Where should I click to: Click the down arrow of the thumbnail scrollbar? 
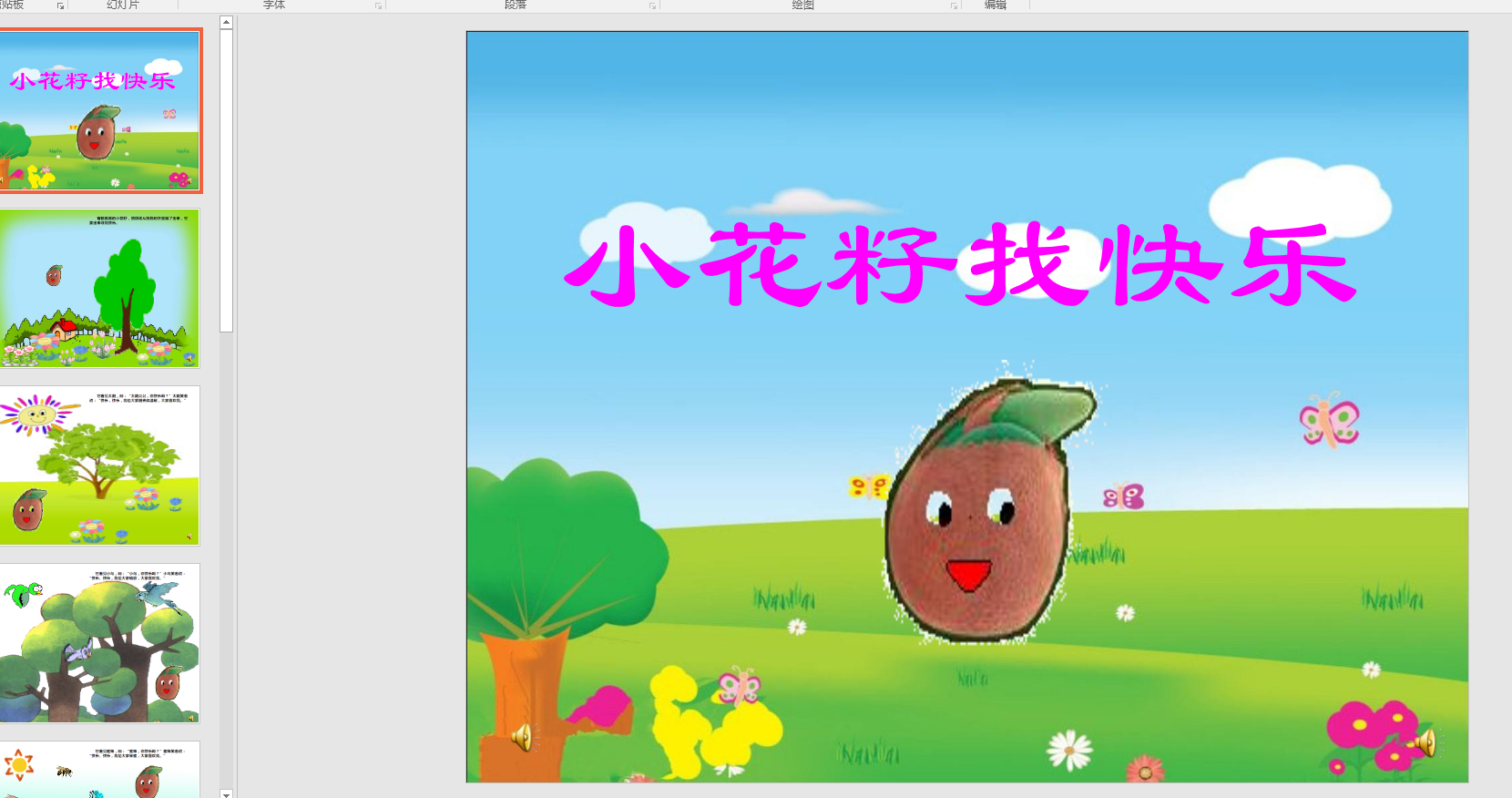tap(227, 793)
